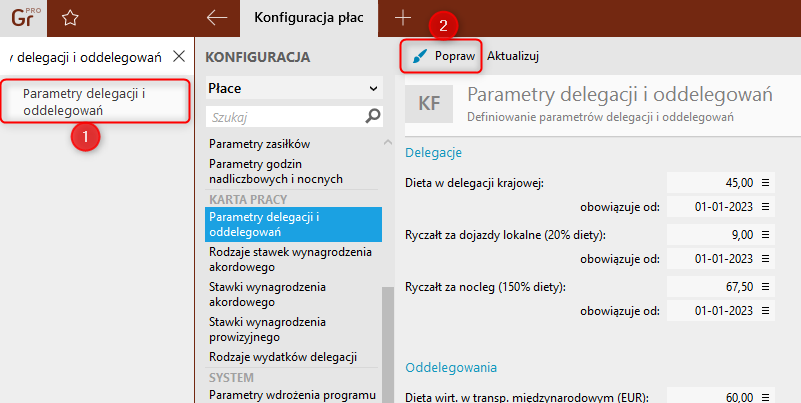
Task: Click the Aktualizuj button
Action: coord(513,56)
